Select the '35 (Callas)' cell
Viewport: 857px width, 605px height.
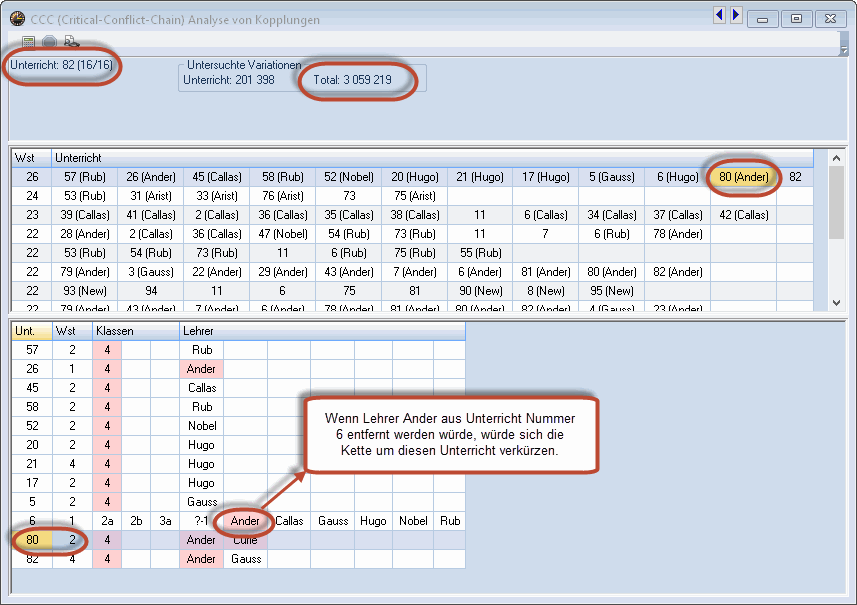click(349, 215)
